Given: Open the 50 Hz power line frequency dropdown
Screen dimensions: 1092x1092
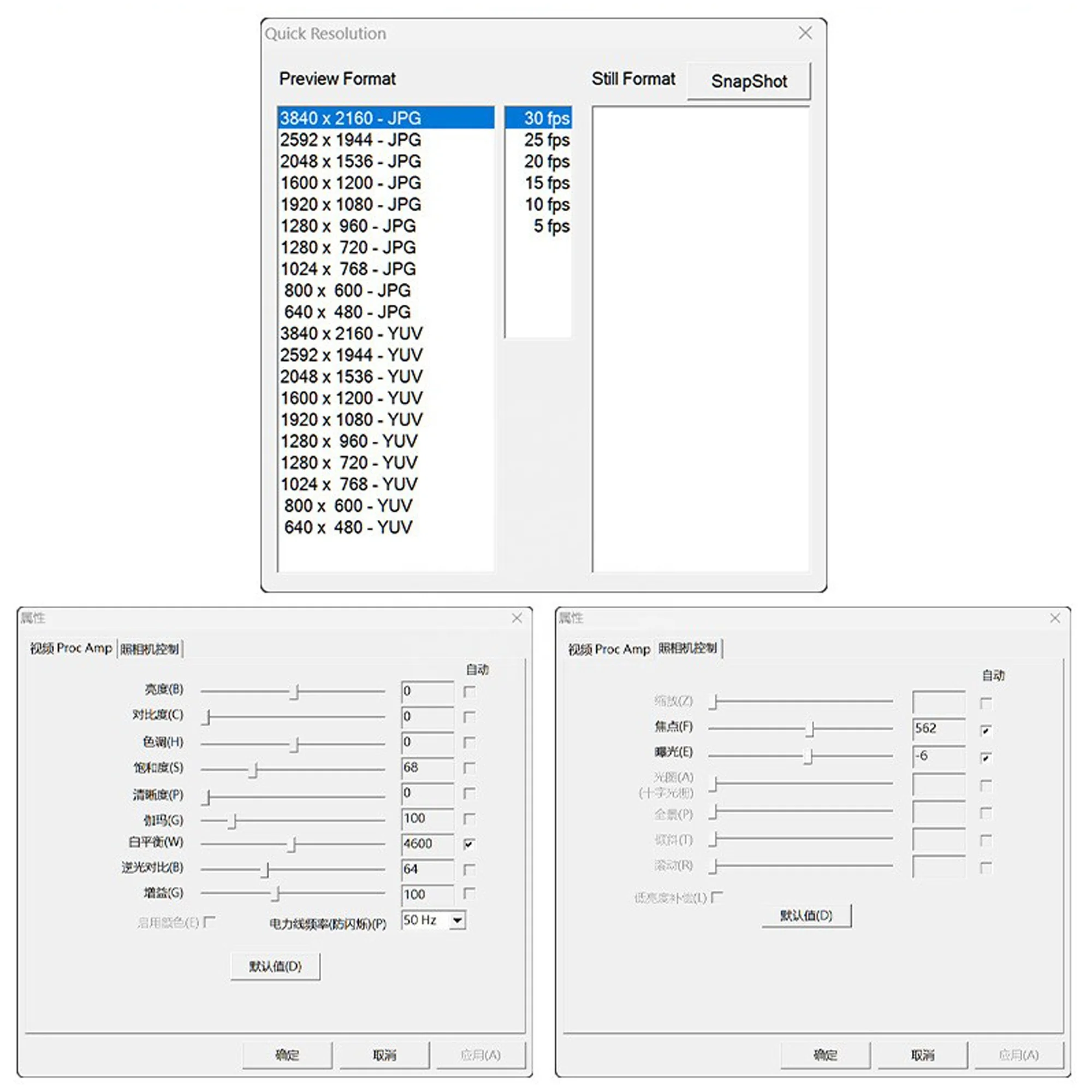Looking at the screenshot, I should (457, 921).
